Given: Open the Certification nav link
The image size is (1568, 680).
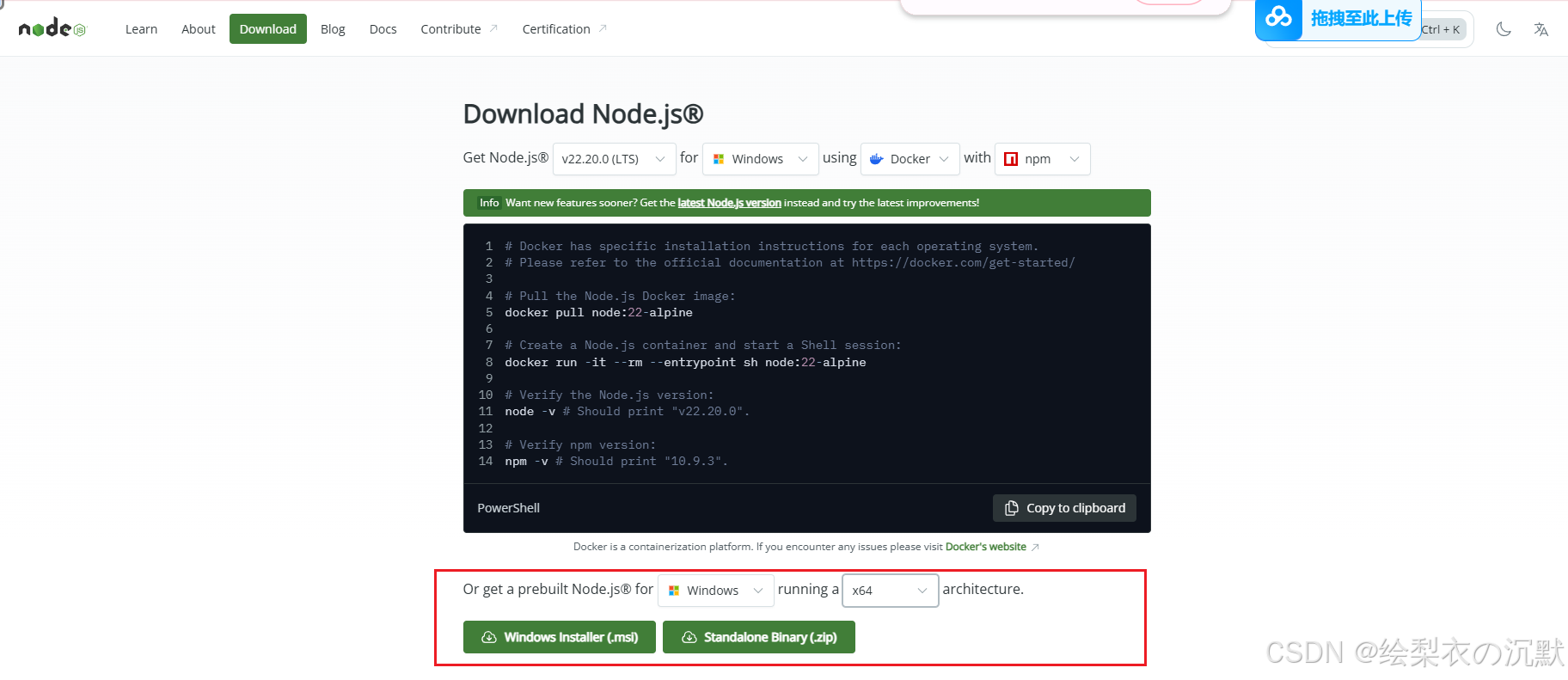Looking at the screenshot, I should [x=564, y=29].
